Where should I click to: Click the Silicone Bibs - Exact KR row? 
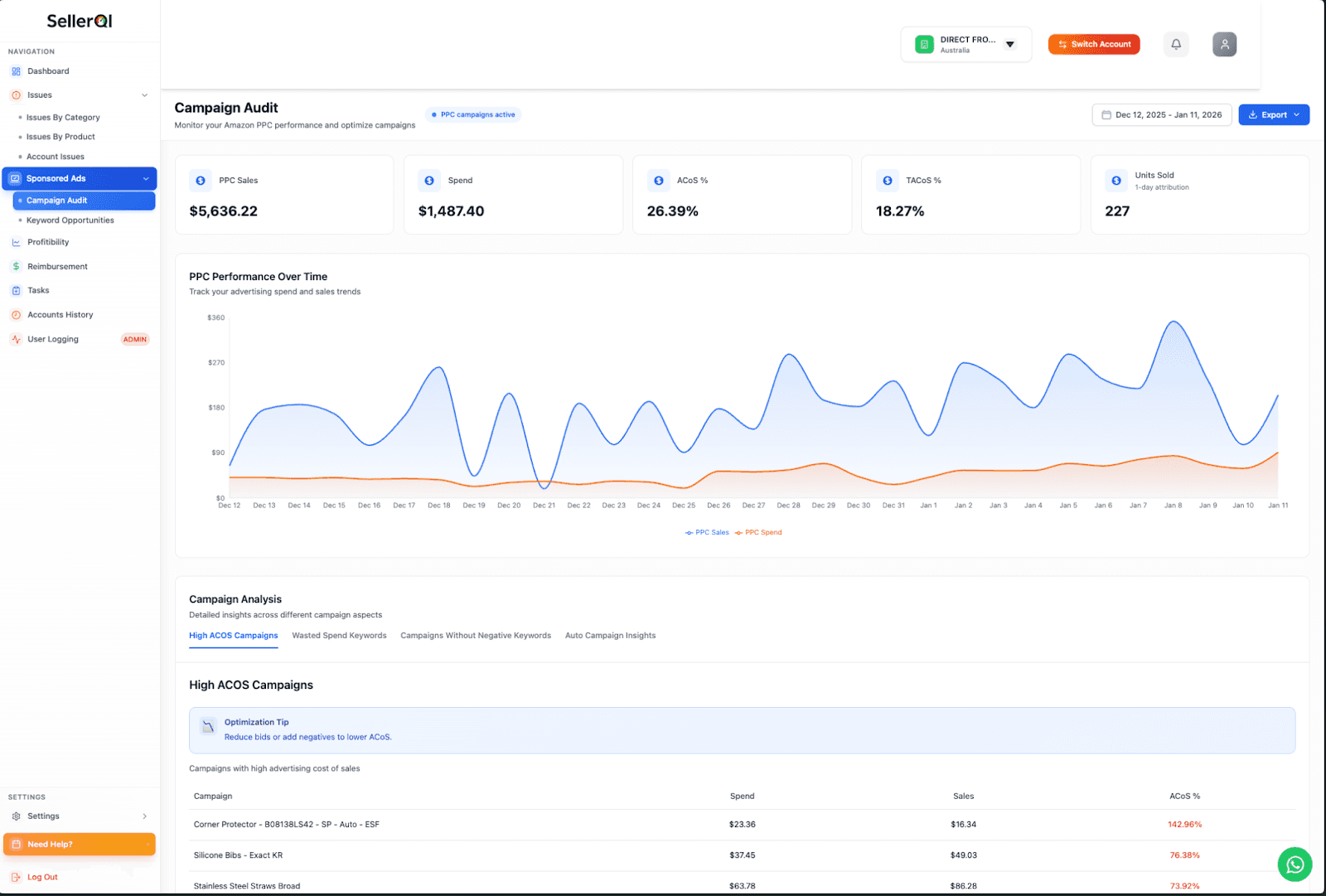[743, 855]
